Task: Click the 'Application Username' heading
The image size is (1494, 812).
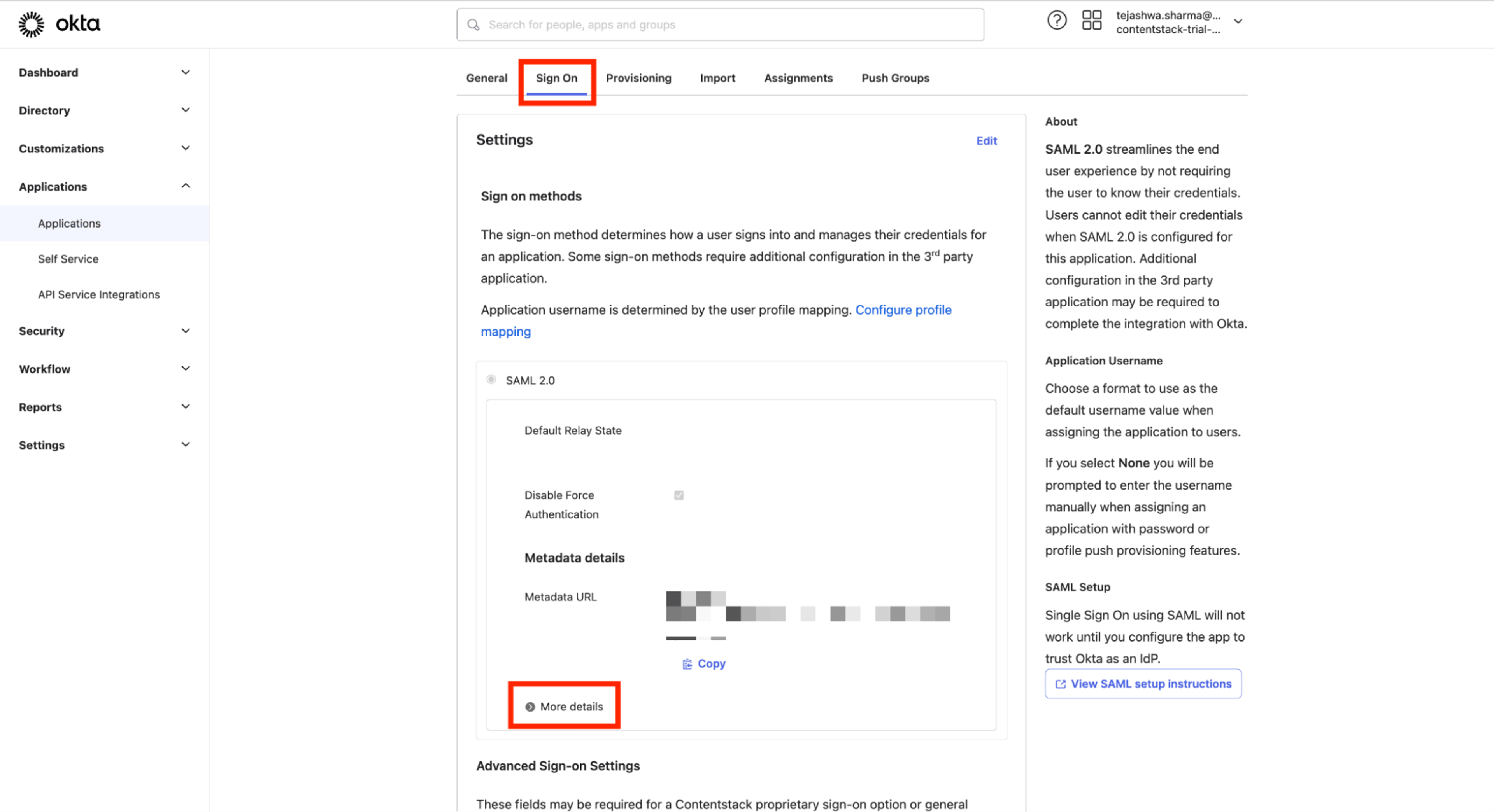Action: coord(1103,360)
